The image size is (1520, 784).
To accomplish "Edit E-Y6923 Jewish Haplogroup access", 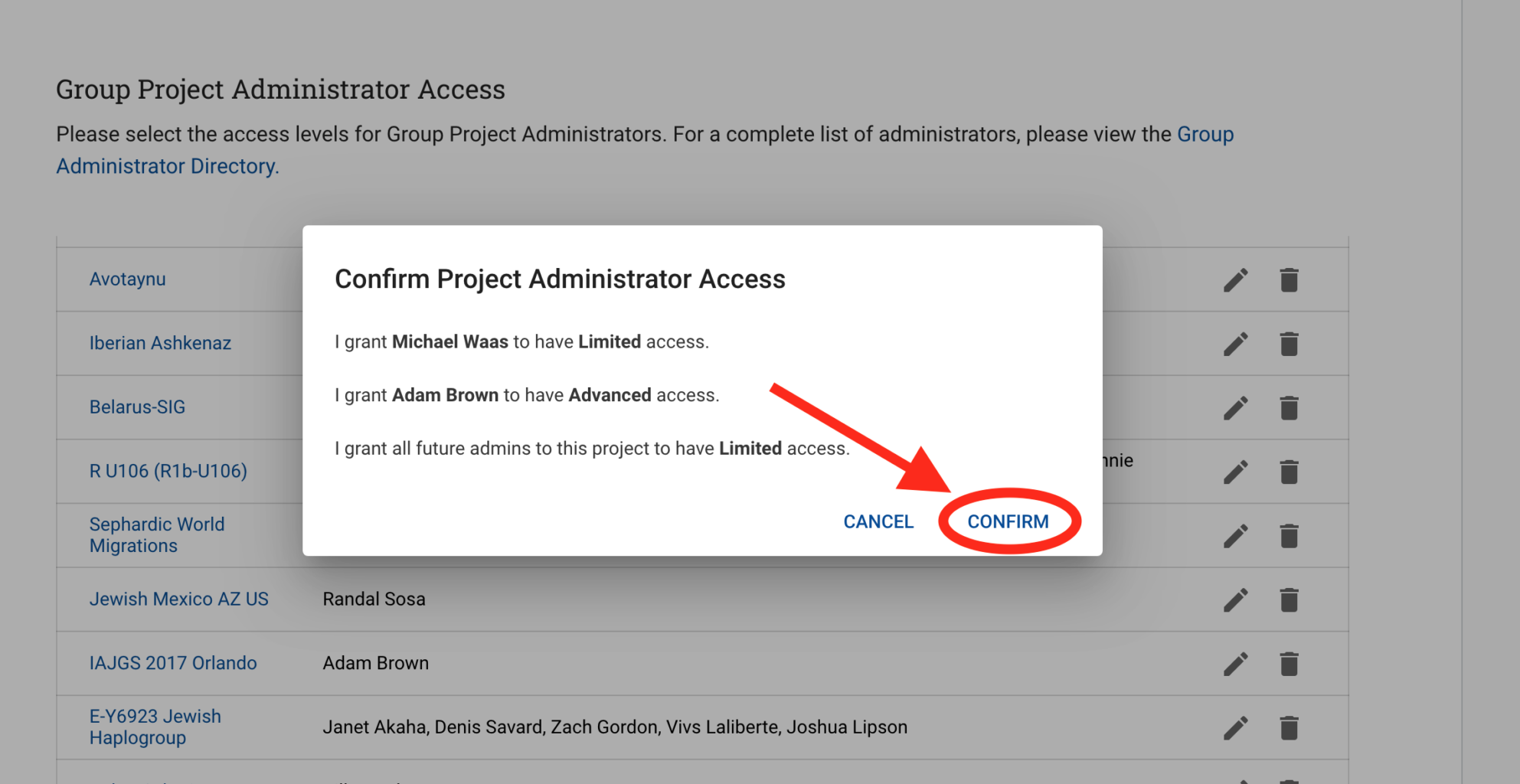I will point(1235,727).
